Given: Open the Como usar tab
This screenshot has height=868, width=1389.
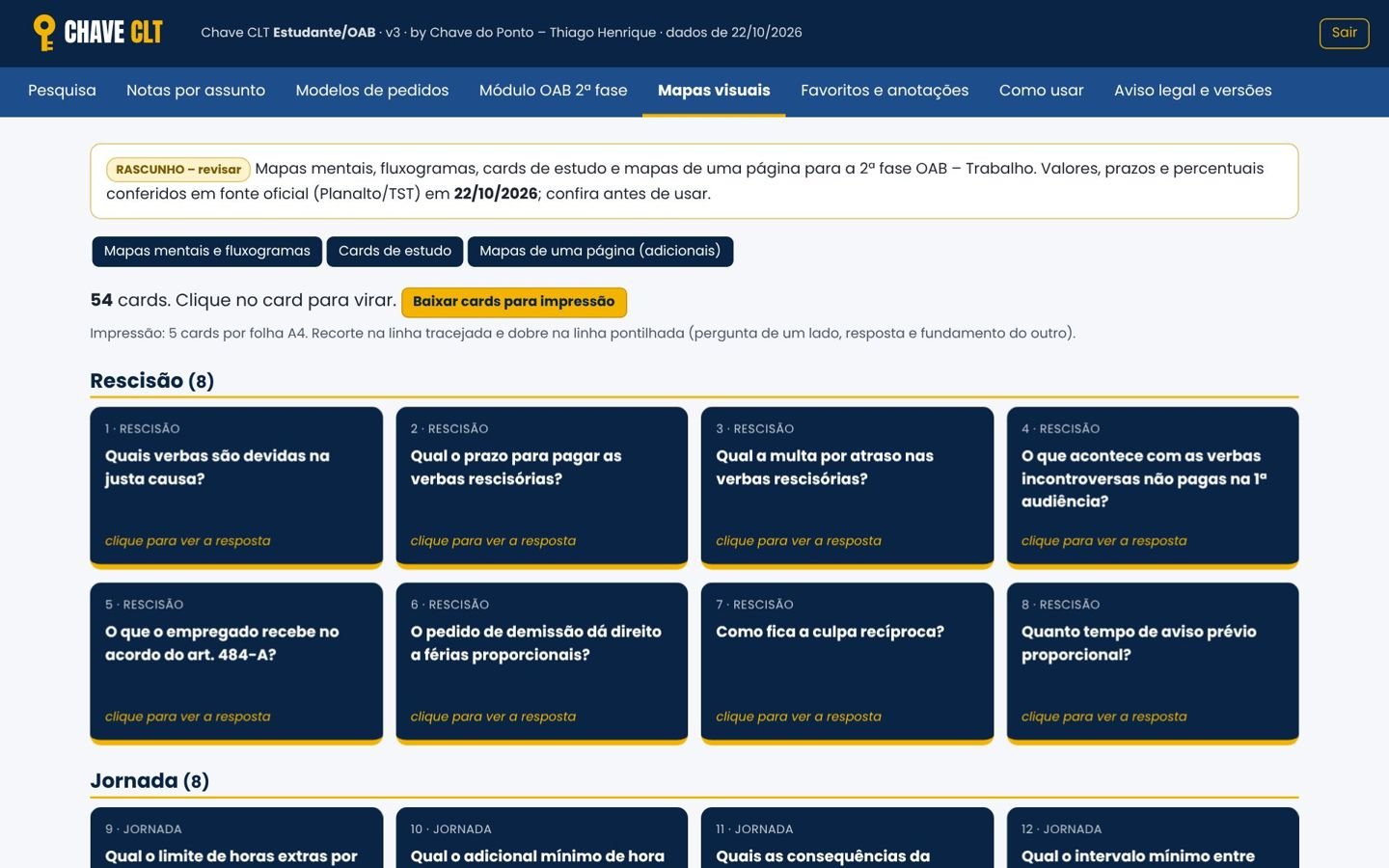Looking at the screenshot, I should click(1042, 91).
